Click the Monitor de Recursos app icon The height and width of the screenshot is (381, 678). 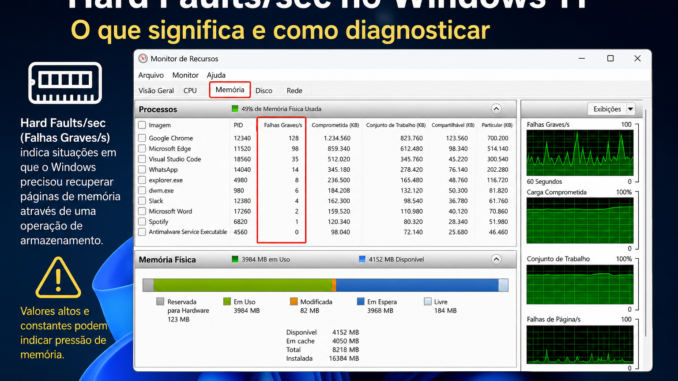pos(143,59)
